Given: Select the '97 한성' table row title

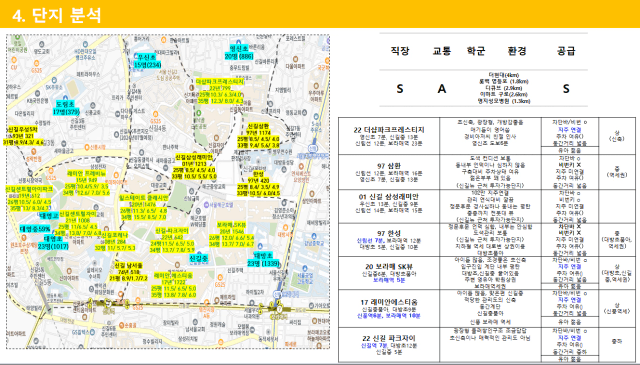Looking at the screenshot, I should pos(389,233).
